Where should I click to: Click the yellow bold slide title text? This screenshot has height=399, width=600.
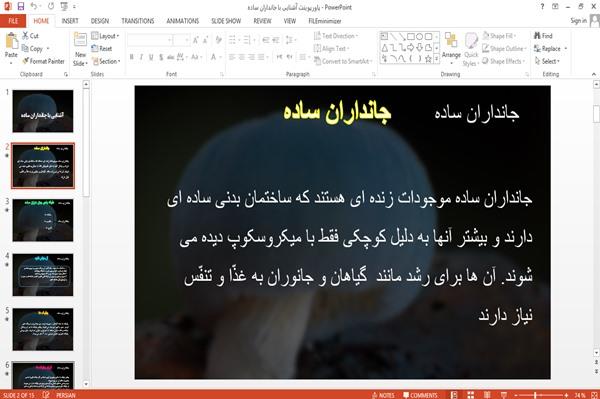click(337, 112)
